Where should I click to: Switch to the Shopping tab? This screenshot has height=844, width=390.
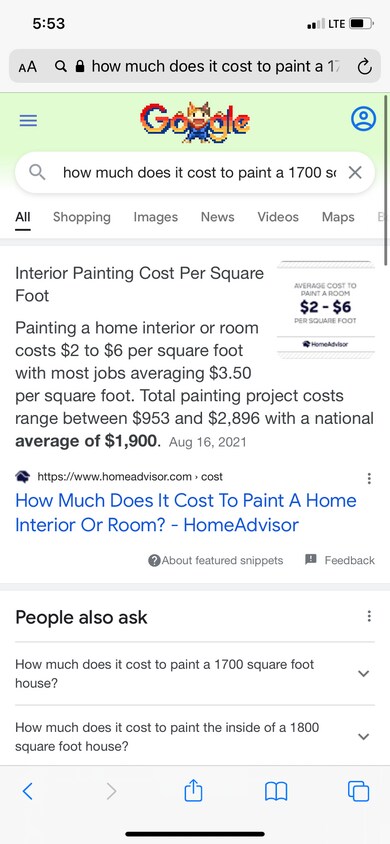(82, 217)
